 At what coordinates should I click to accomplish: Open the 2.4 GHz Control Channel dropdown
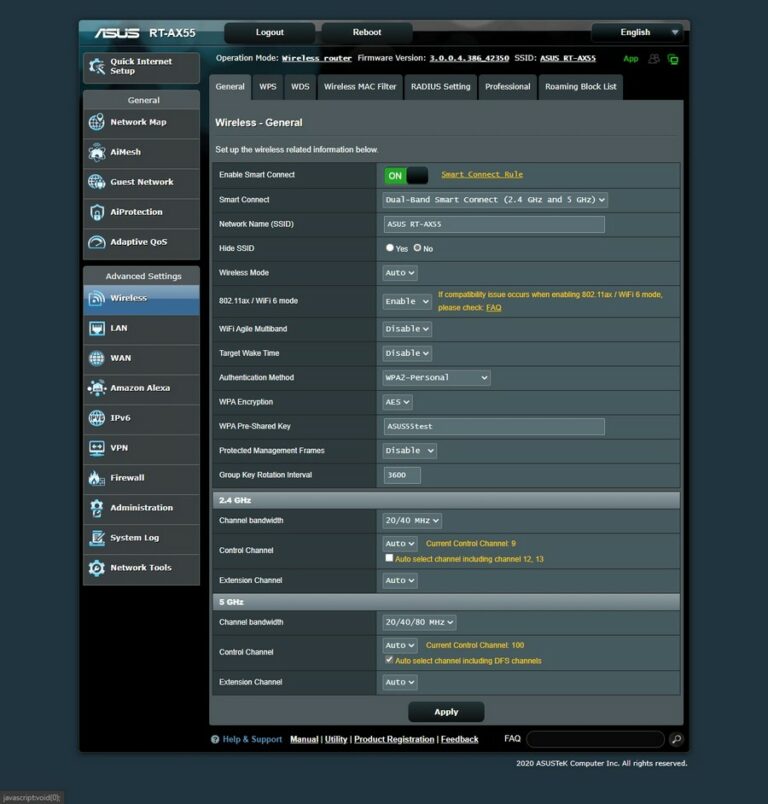click(399, 544)
